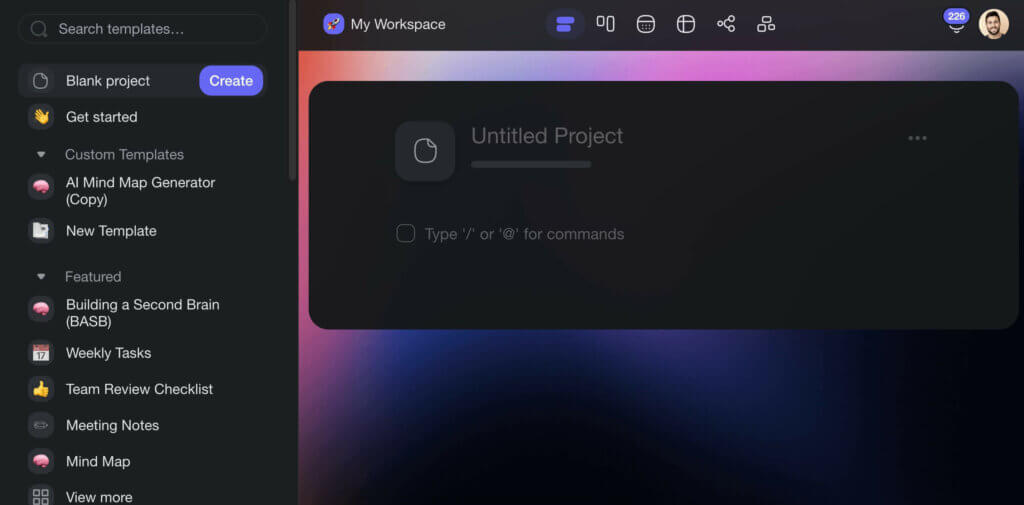
Task: Click the Create button
Action: (231, 81)
